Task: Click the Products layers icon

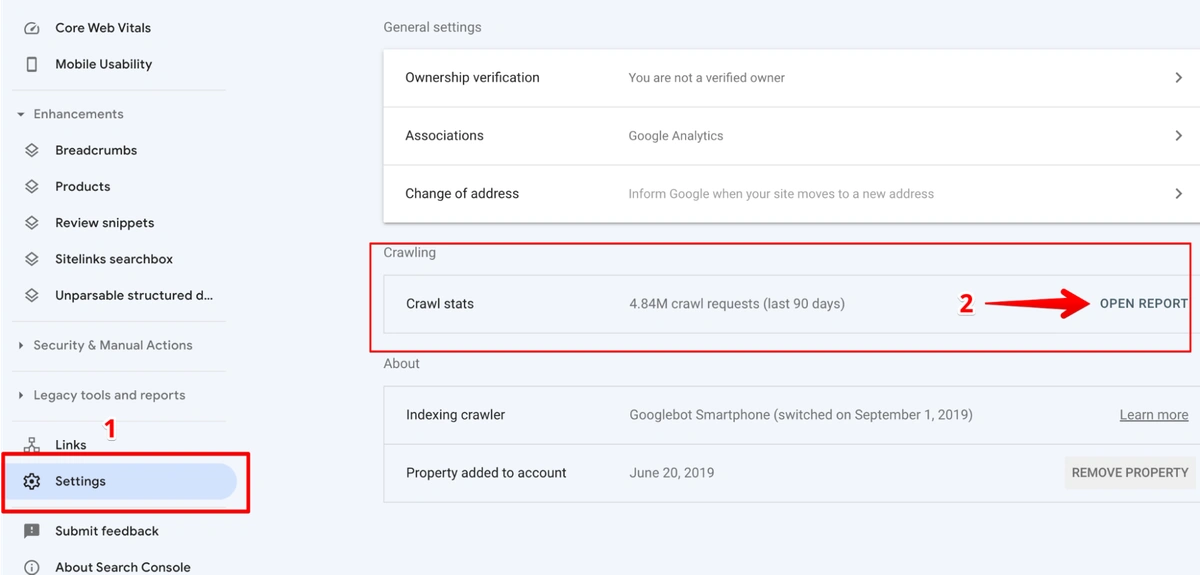Action: [x=32, y=186]
